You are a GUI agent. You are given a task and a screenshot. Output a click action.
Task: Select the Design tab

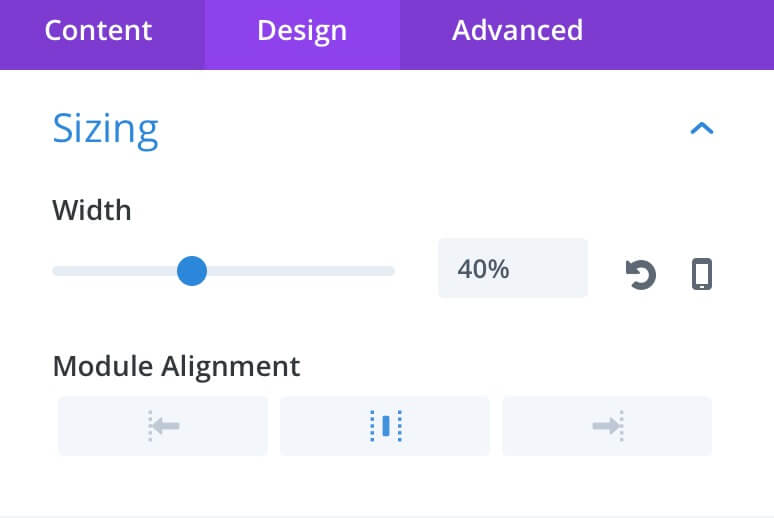(302, 31)
